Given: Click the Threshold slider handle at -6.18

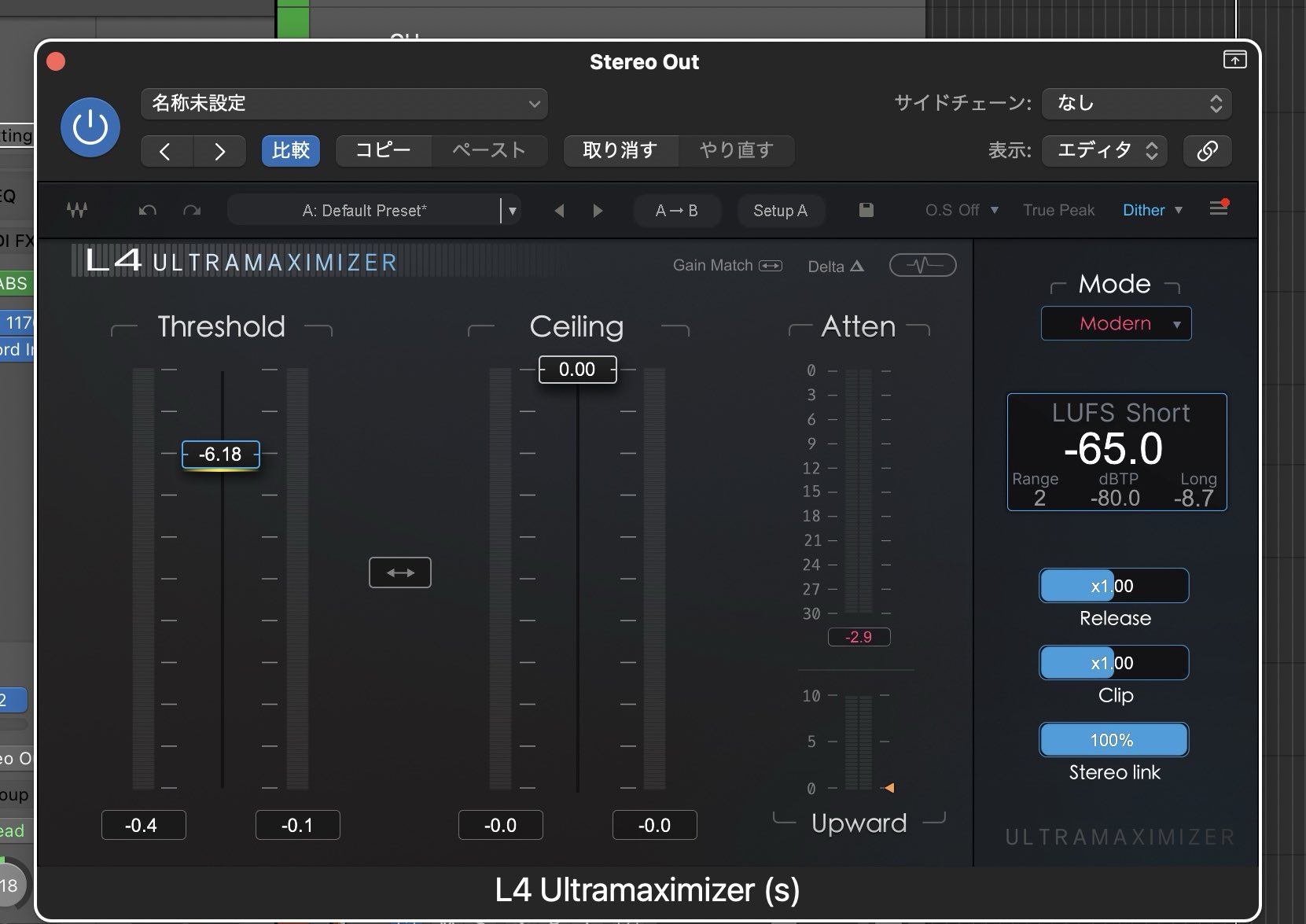Looking at the screenshot, I should (x=221, y=455).
